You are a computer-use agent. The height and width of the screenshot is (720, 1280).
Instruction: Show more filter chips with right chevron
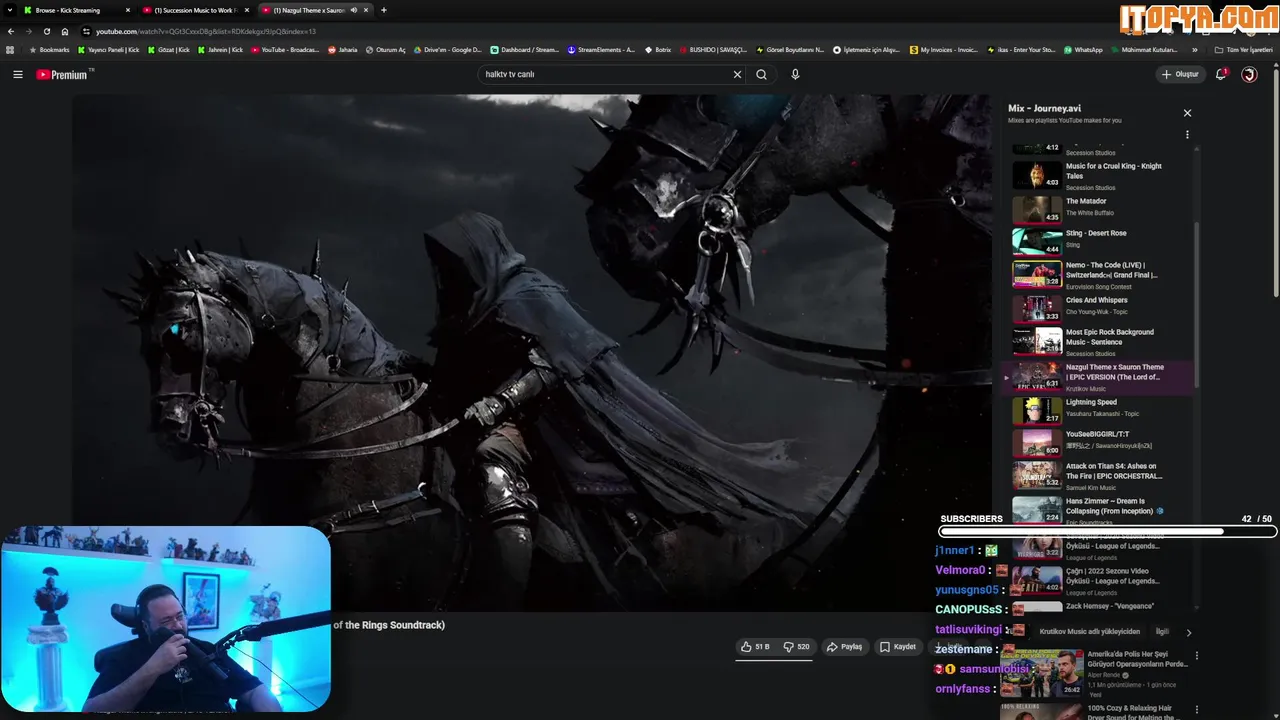click(x=1188, y=632)
